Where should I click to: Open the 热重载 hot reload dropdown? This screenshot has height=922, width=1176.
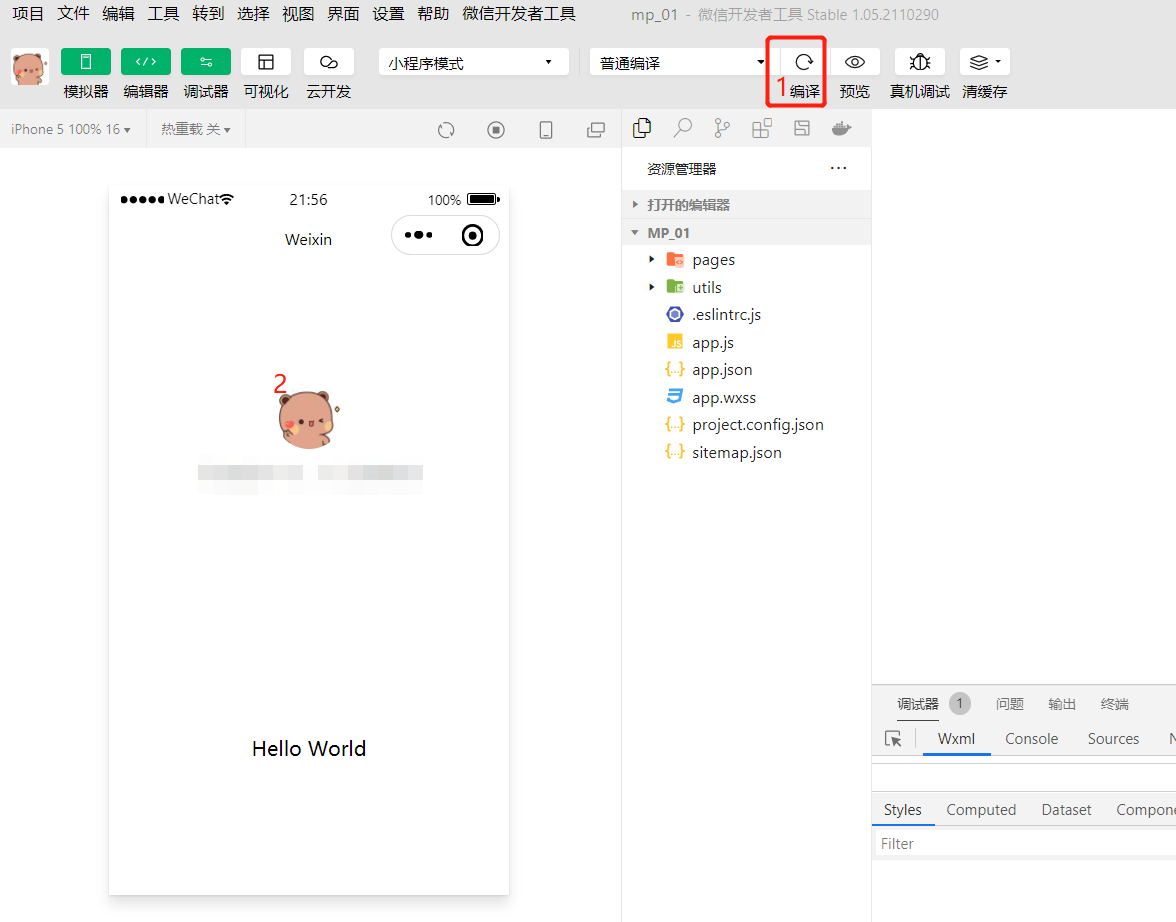195,129
